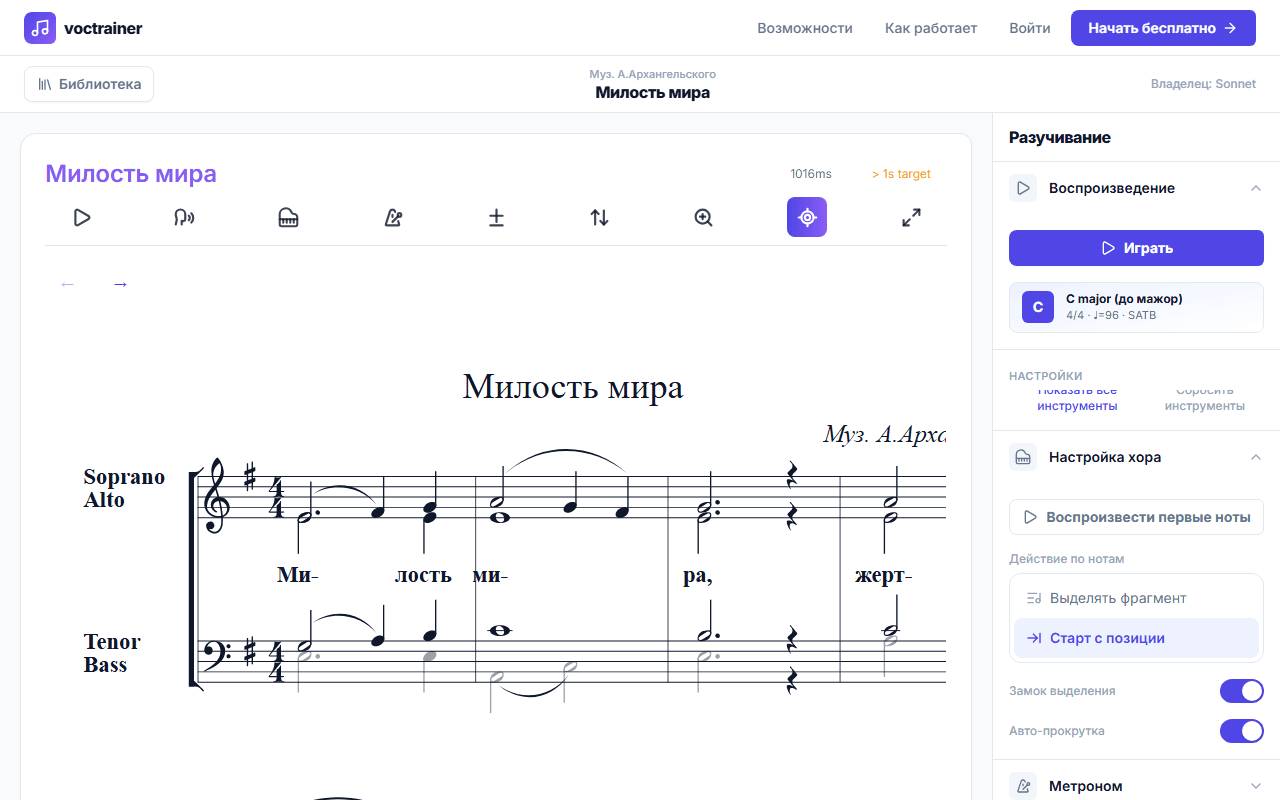The height and width of the screenshot is (800, 1280).
Task: Click Воспроизвести первые ноты button
Action: [x=1136, y=517]
